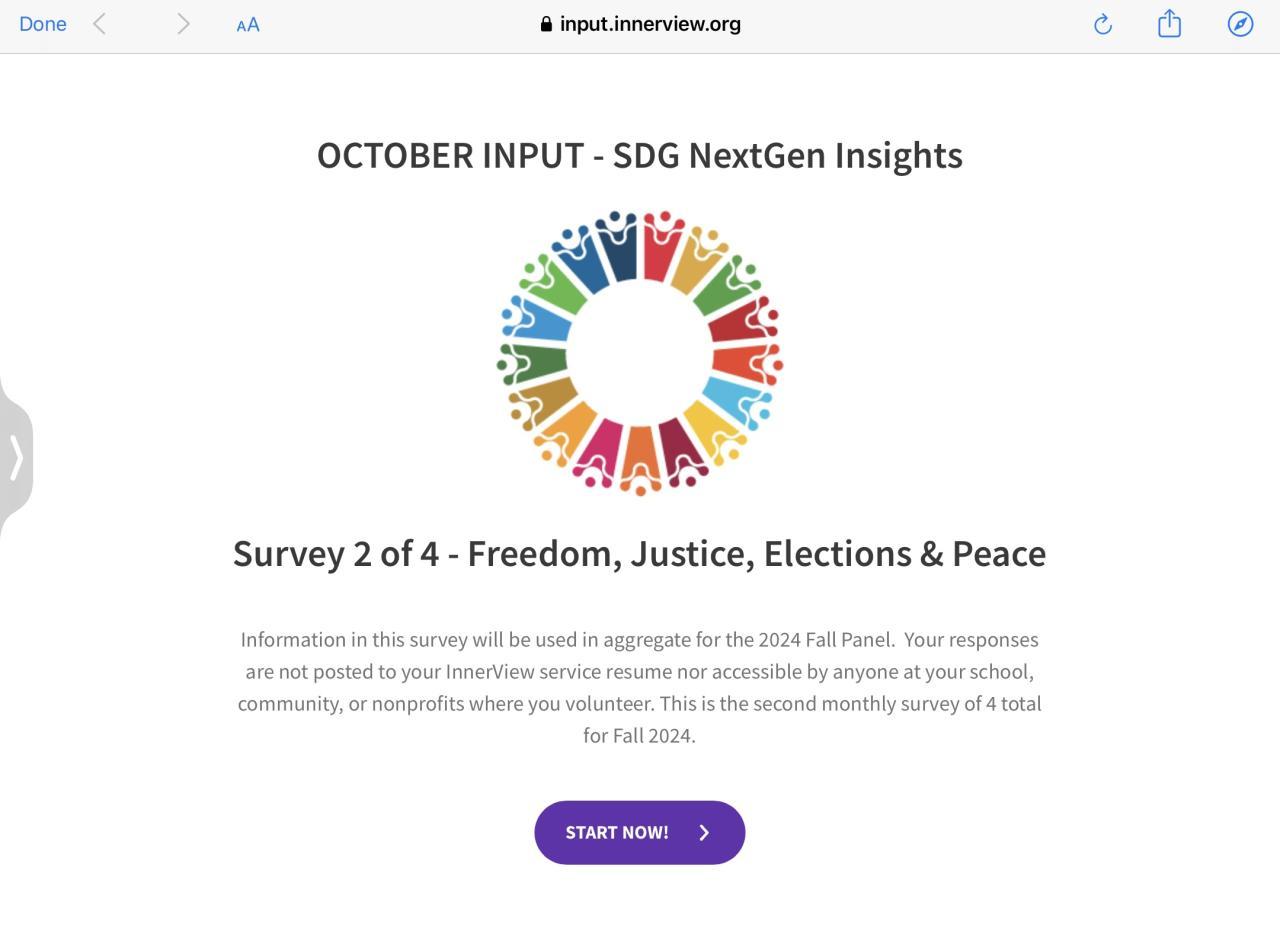Open the share sheet
Screen dimensions: 1280x937
(1169, 24)
